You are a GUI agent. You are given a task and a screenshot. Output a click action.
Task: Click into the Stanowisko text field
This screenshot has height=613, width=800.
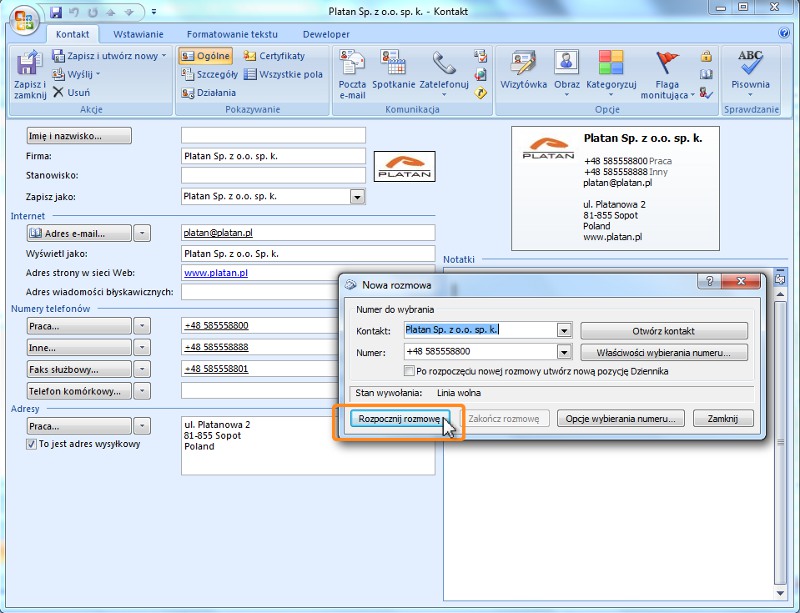[x=273, y=176]
